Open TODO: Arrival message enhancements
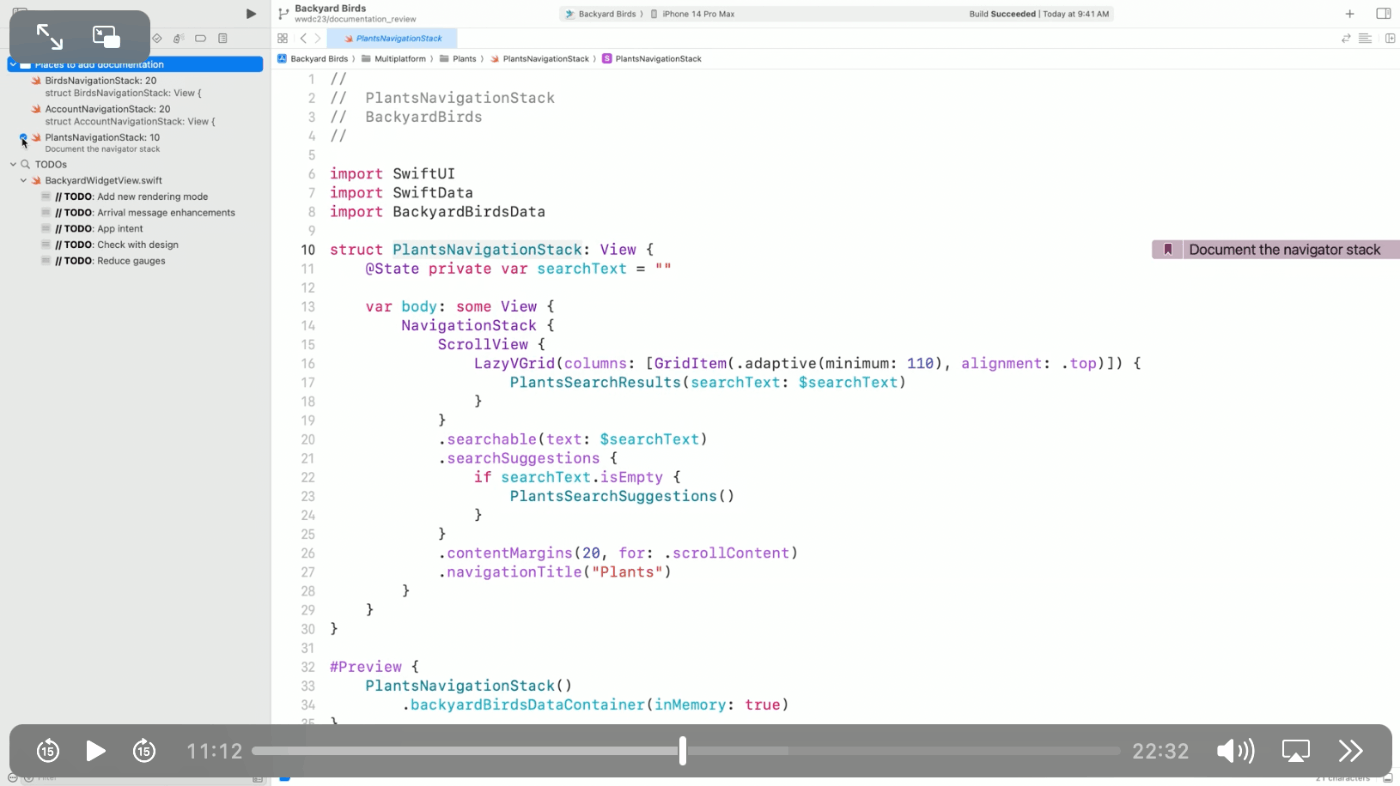The width and height of the screenshot is (1400, 786). (145, 213)
